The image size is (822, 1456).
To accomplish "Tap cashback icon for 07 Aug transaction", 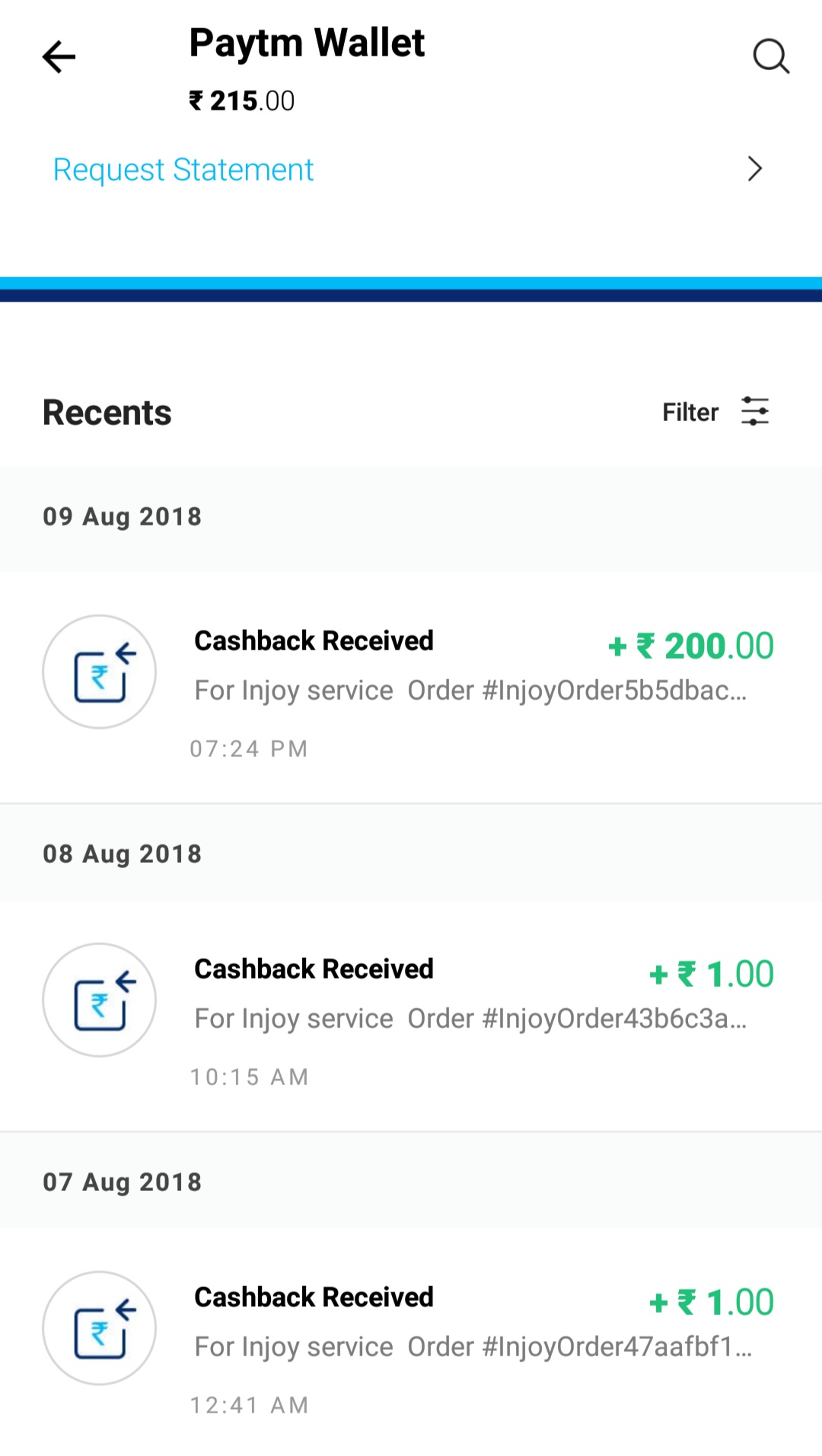I will click(x=100, y=1328).
